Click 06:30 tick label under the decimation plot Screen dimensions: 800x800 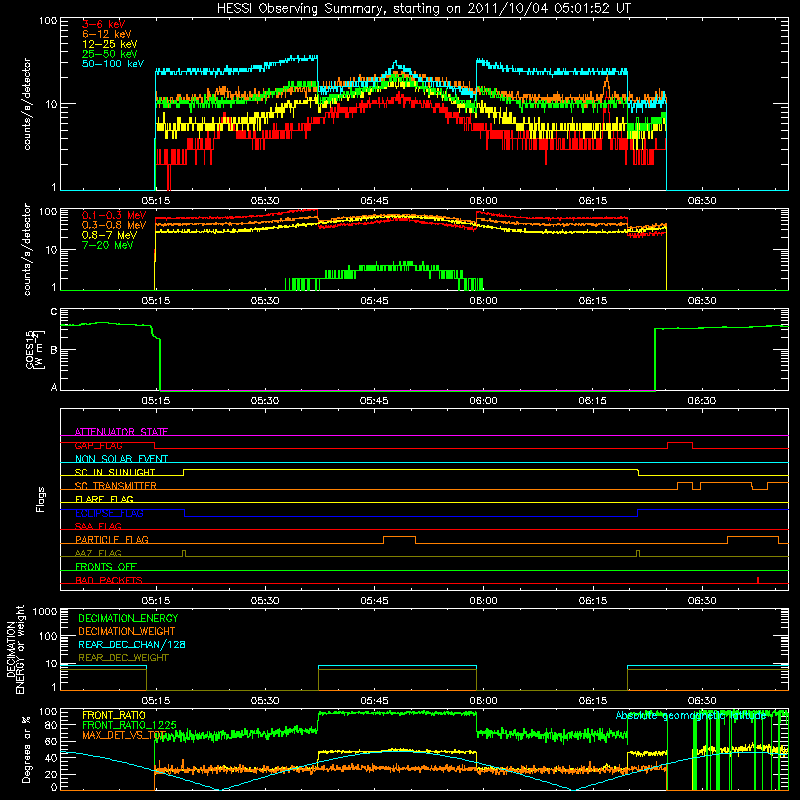point(702,701)
